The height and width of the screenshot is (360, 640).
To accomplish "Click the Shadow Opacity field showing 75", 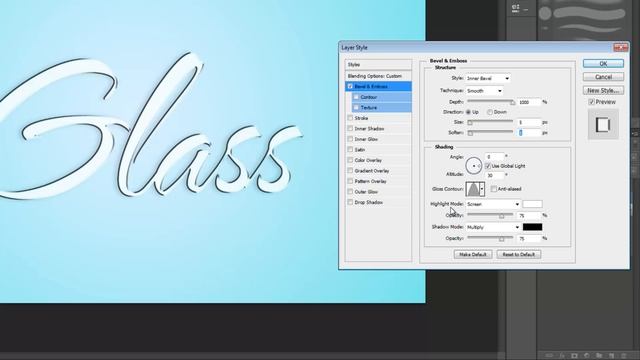I will point(529,238).
